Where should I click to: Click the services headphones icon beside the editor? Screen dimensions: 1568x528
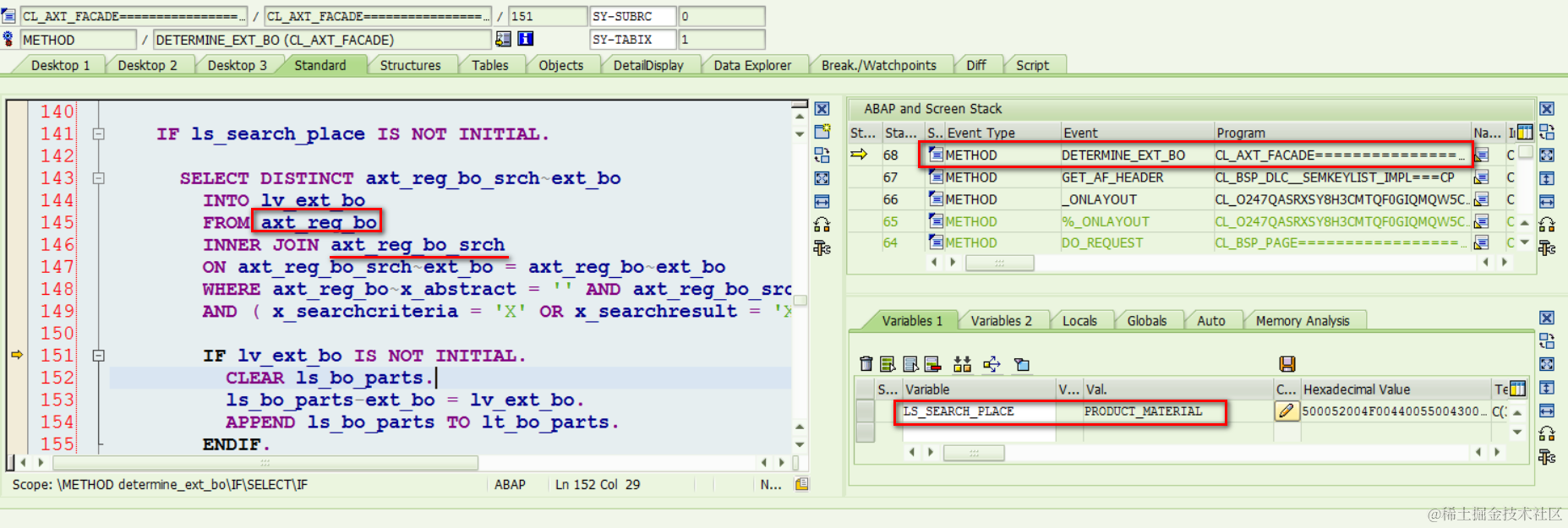coord(822,225)
